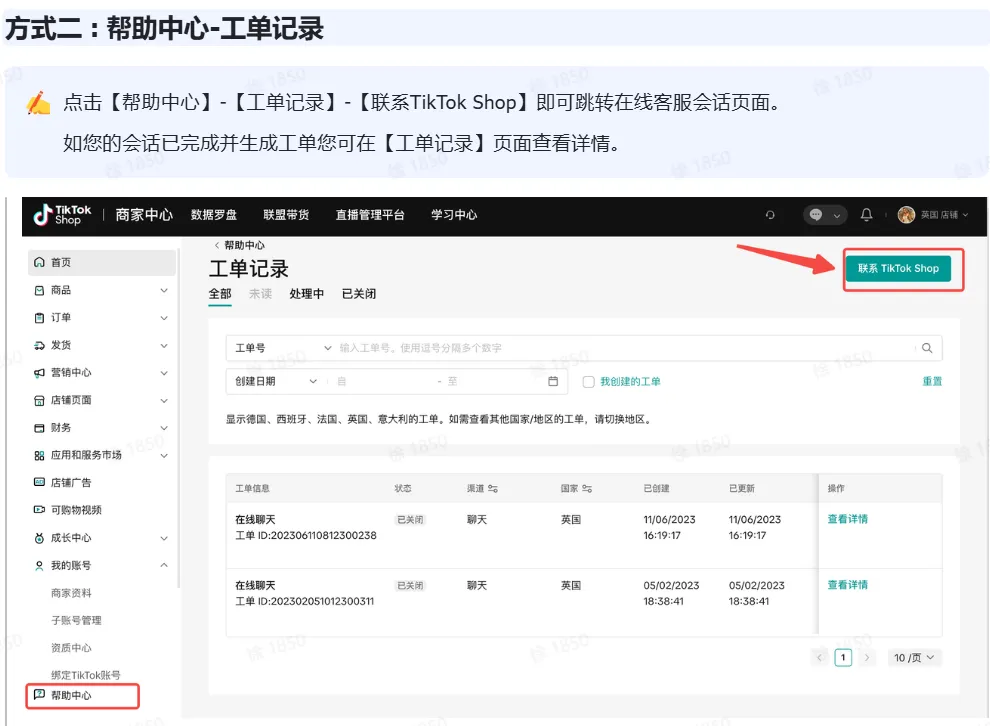The height and width of the screenshot is (726, 990).
Task: Open the 英国店铺 account dropdown
Action: pos(944,215)
